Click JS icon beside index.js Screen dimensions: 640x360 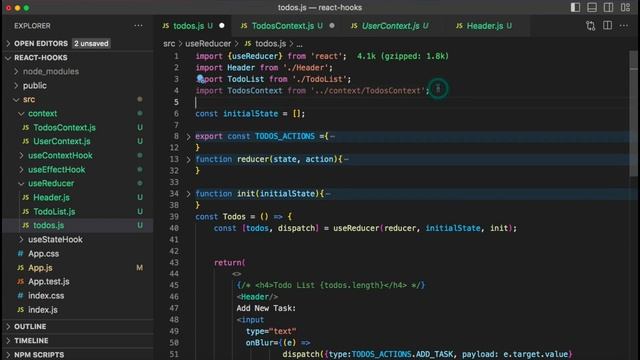click(x=20, y=310)
